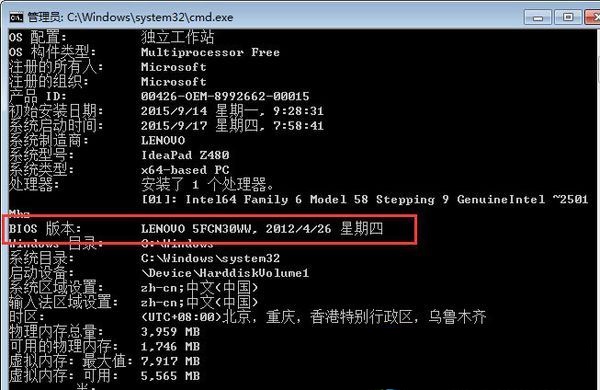Click the system type 'x64-based PC'
The image size is (600, 390).
click(185, 170)
